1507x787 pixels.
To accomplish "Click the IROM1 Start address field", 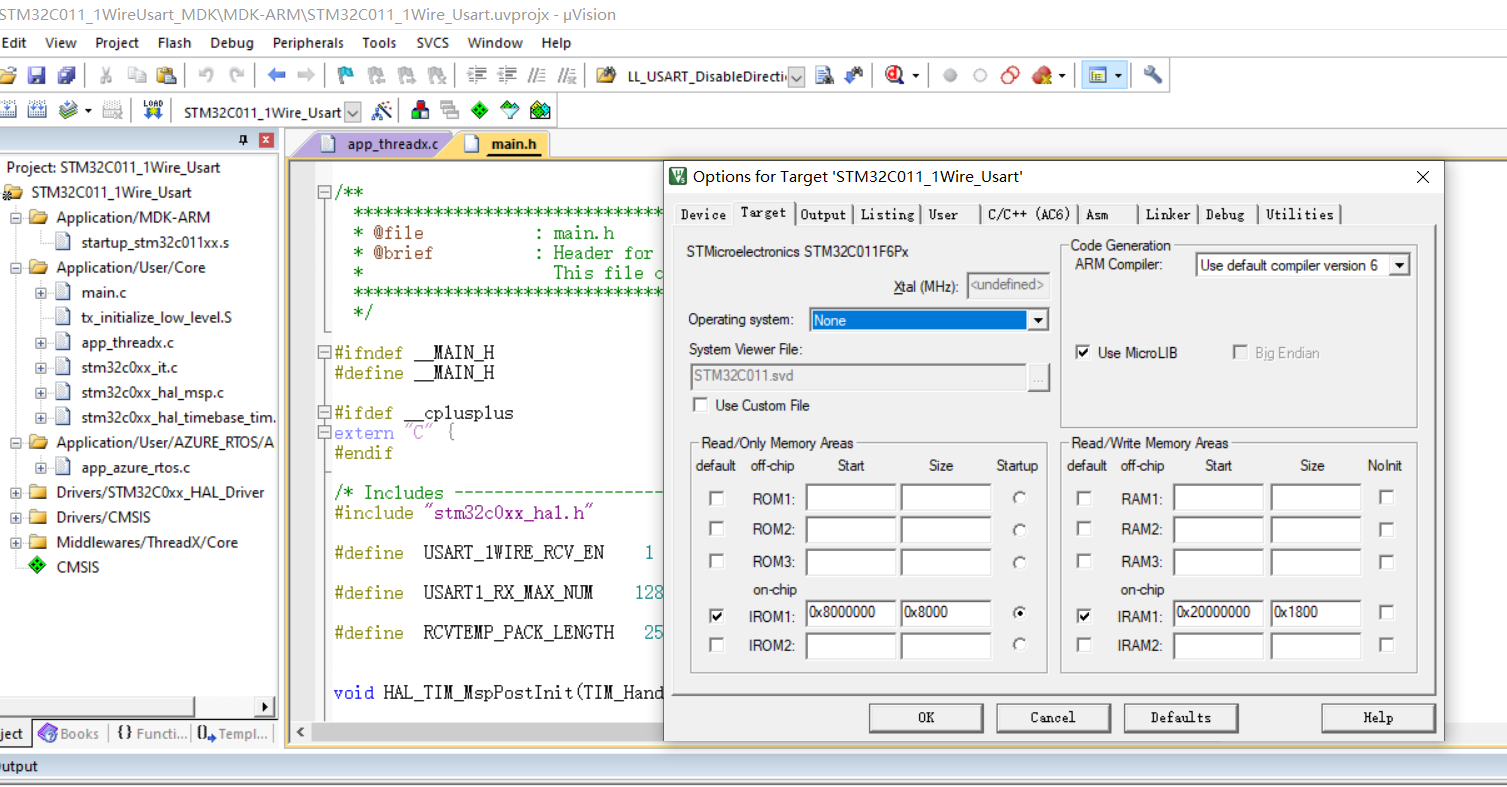I will 850,613.
